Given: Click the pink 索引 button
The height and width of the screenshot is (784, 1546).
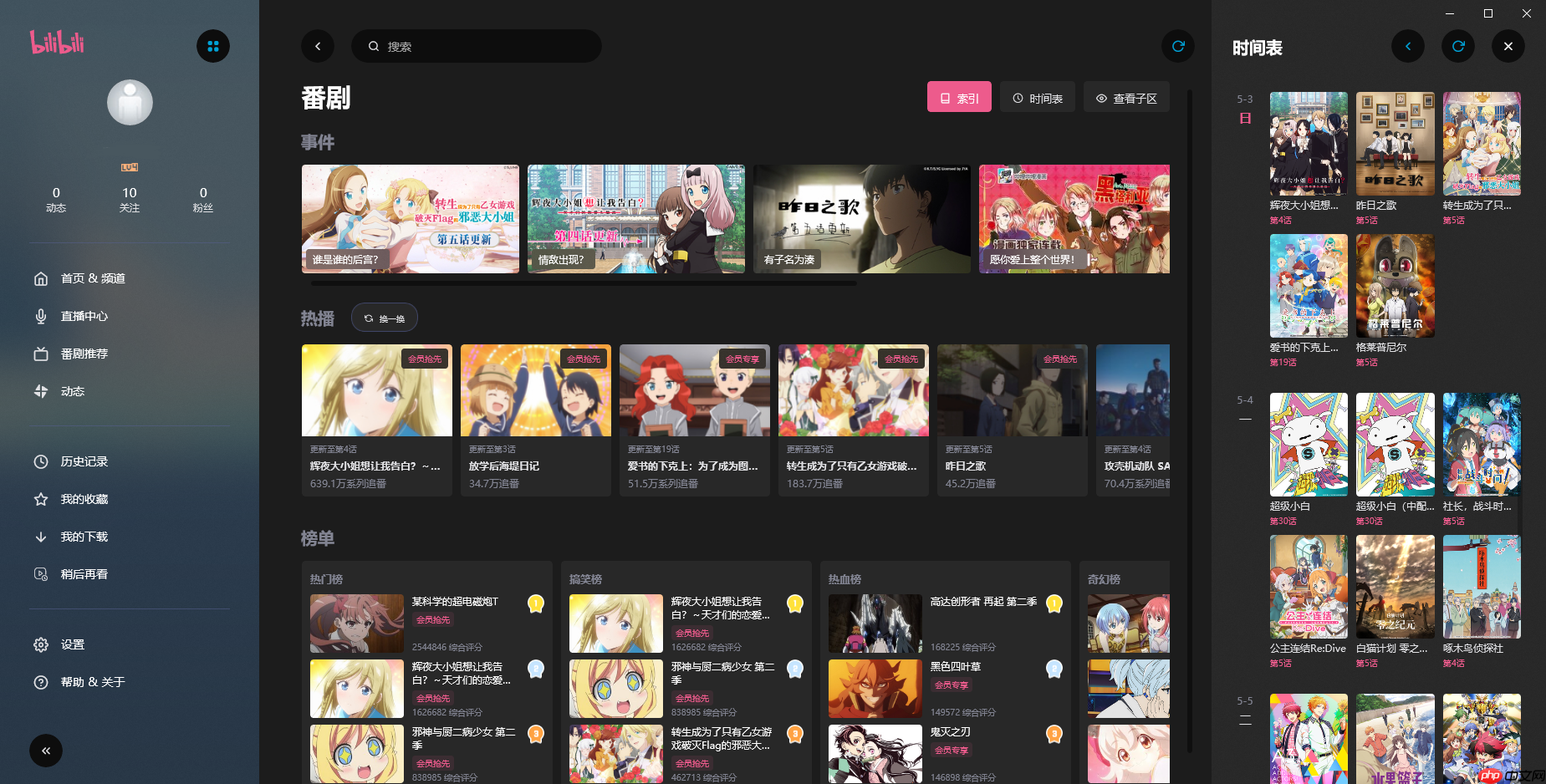Looking at the screenshot, I should tap(959, 98).
